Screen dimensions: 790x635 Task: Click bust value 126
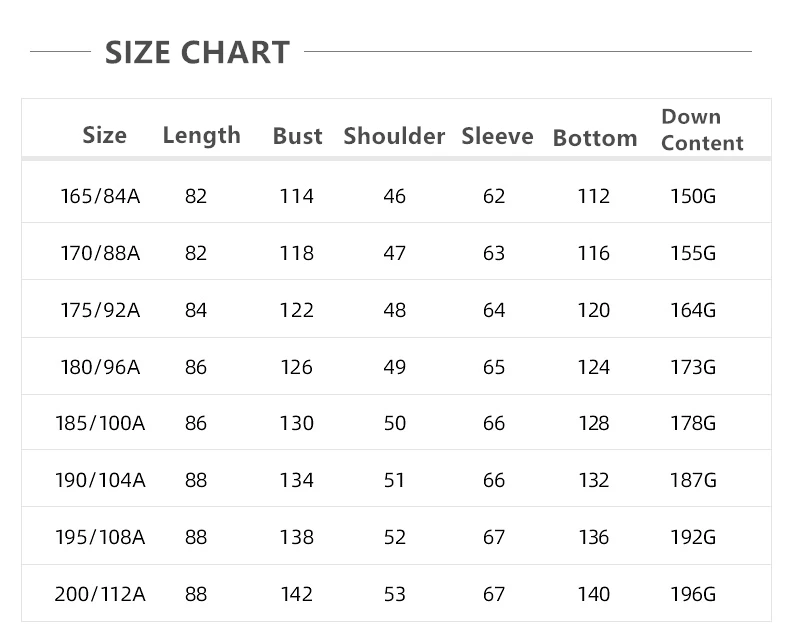point(296,367)
